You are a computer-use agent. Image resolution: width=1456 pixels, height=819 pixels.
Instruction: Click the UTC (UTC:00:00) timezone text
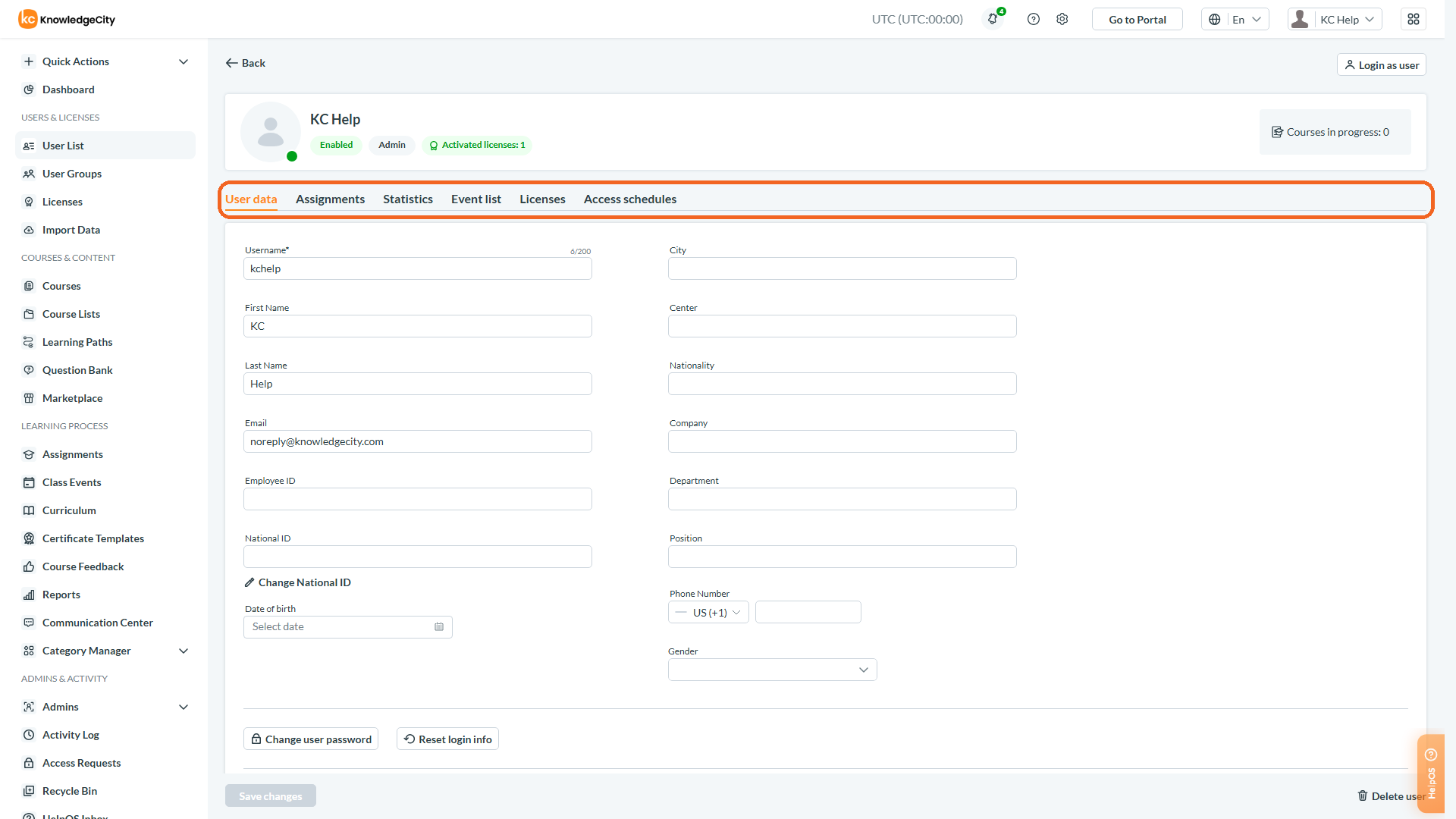click(917, 19)
